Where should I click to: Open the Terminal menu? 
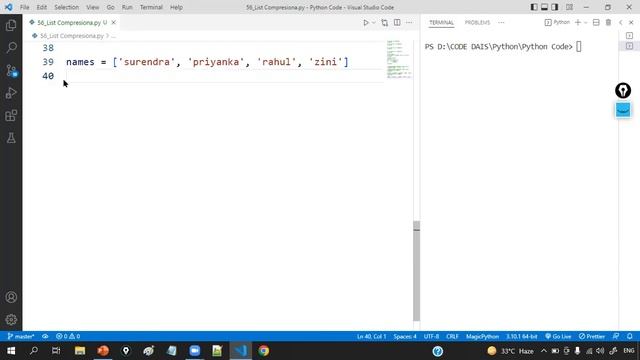click(151, 7)
